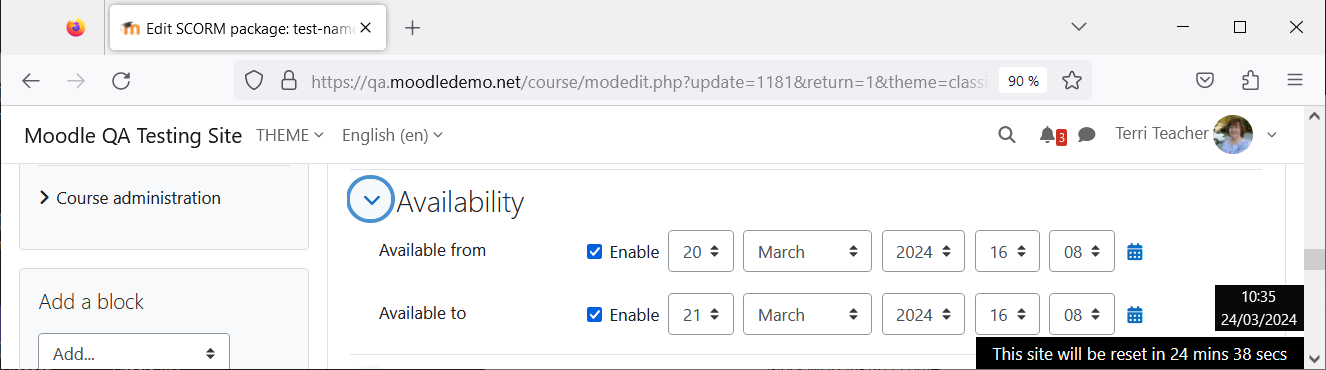
Task: Open calendar picker for Available to
Action: pos(1135,315)
